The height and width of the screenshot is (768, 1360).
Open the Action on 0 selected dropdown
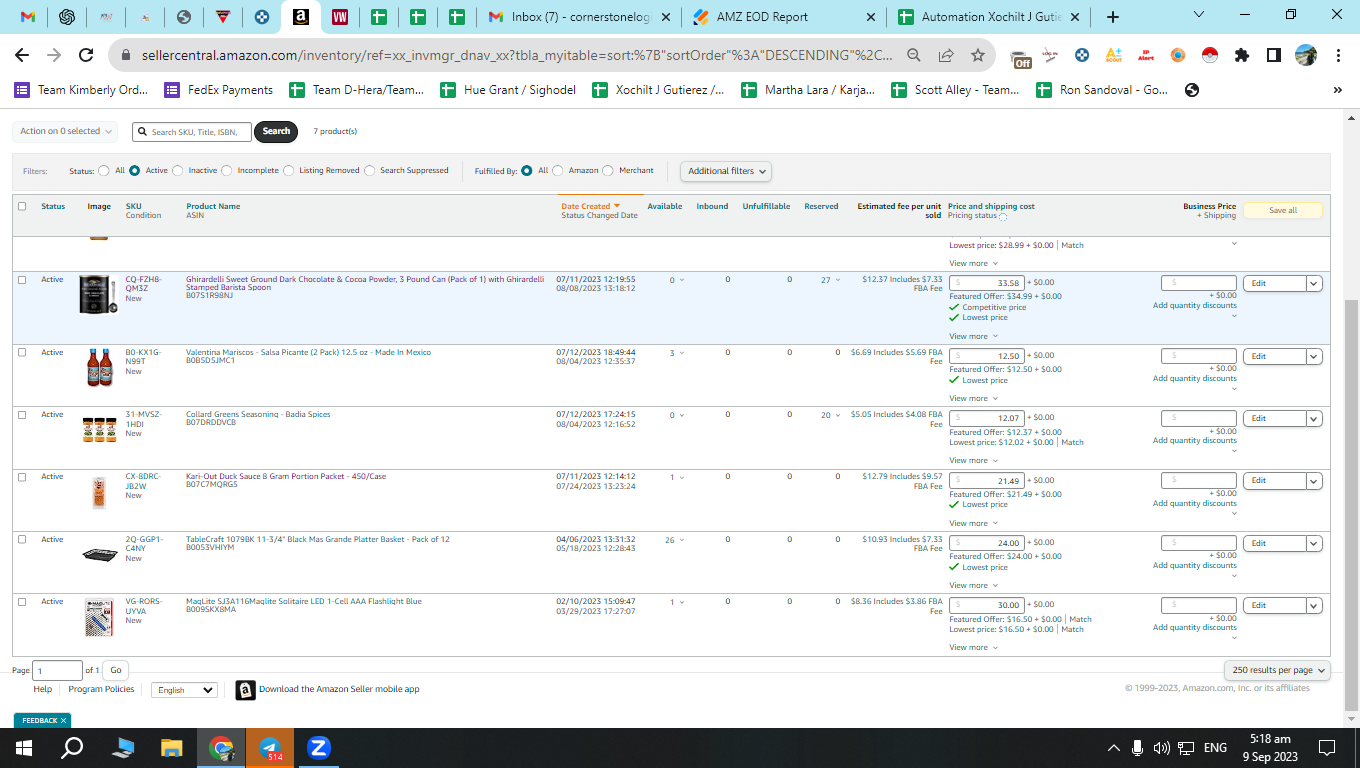click(65, 131)
